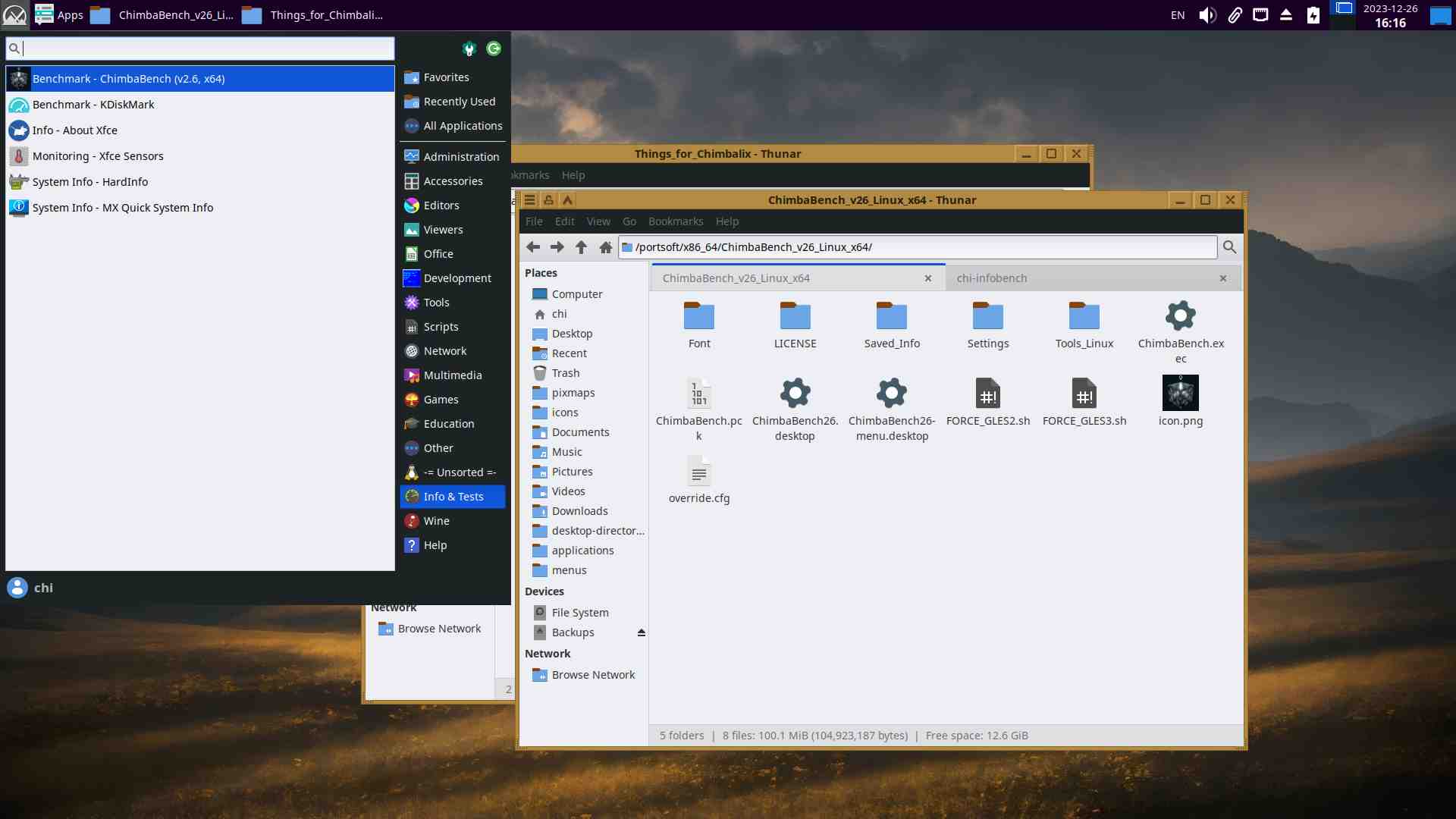Go to parent folder with up arrow
Screen dimensions: 1456x819
(x=581, y=247)
